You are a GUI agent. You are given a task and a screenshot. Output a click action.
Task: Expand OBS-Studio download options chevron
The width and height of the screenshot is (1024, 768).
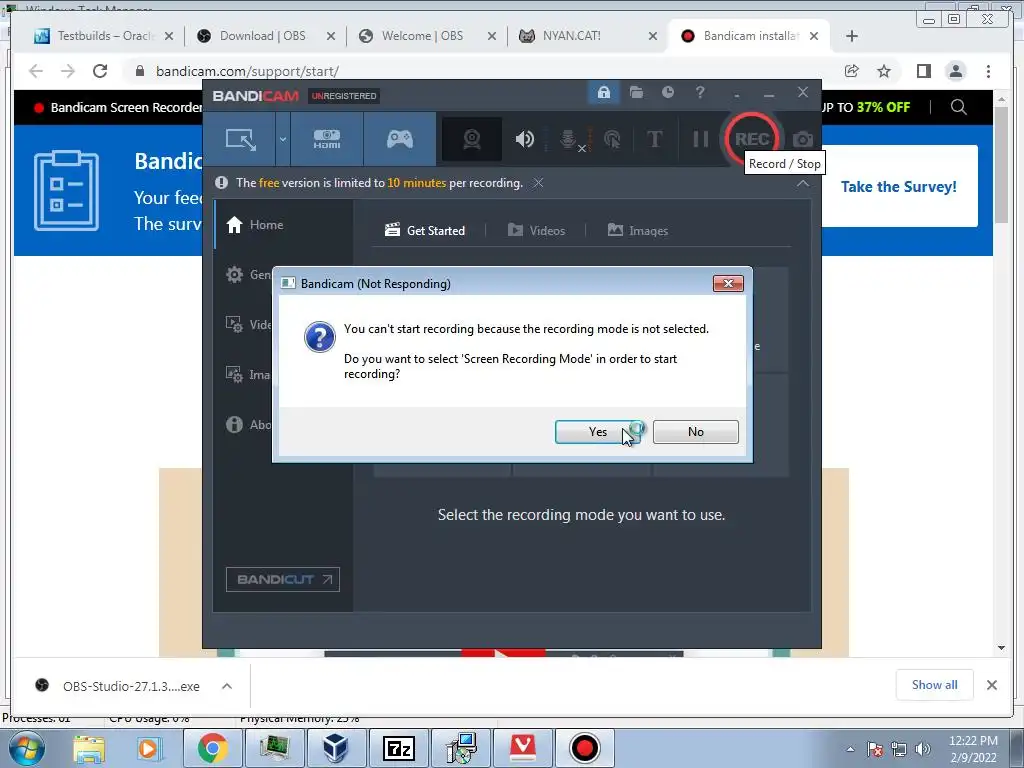pyautogui.click(x=227, y=686)
